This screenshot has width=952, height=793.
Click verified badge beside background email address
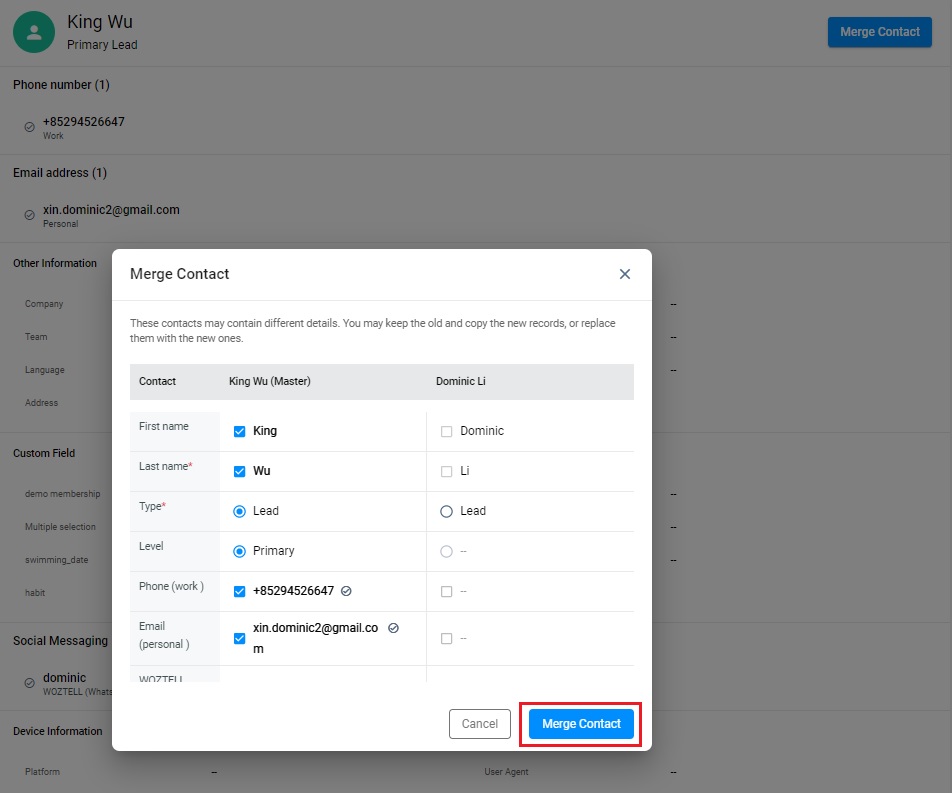[x=29, y=215]
